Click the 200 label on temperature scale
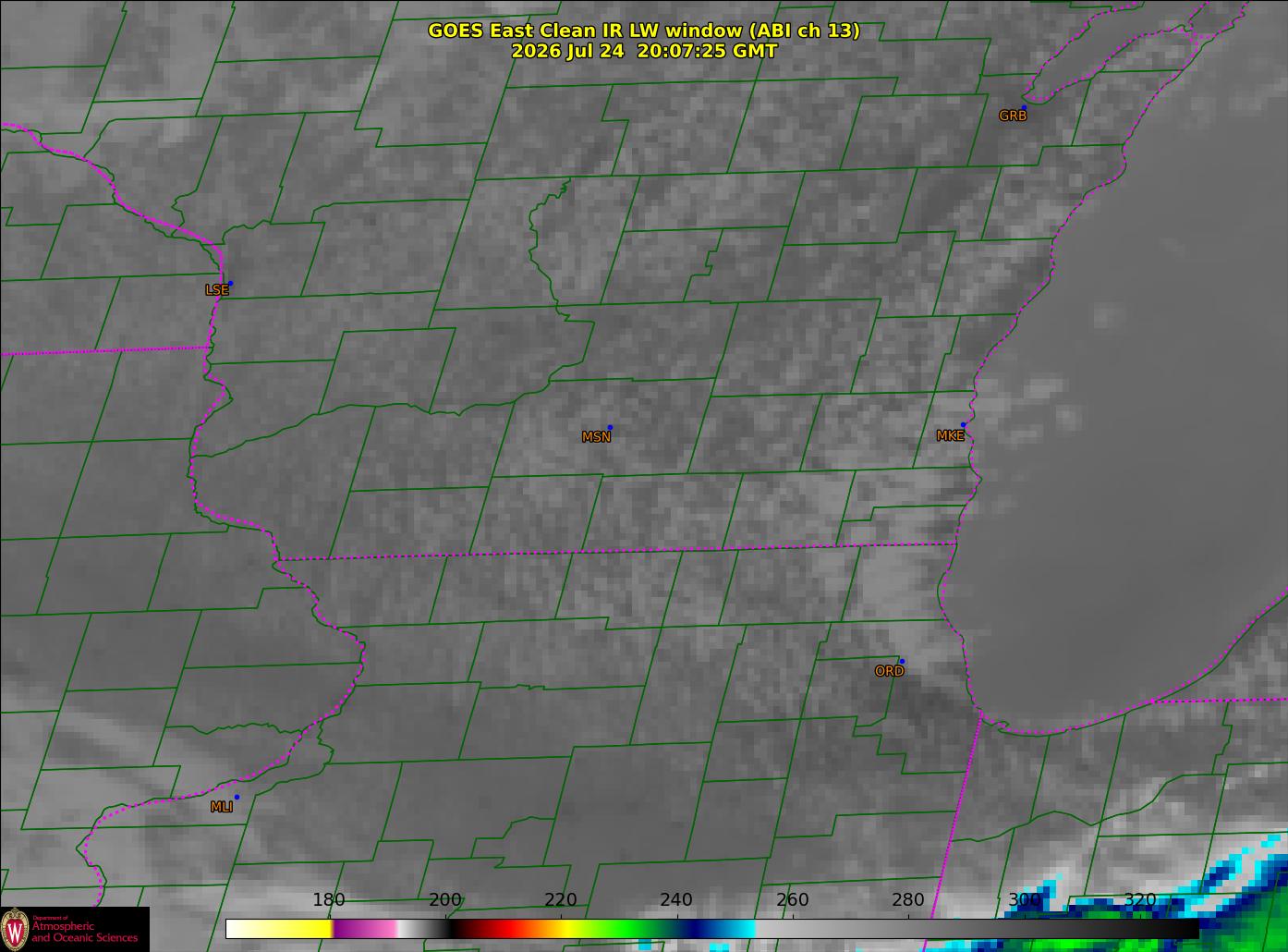Screen dimensions: 1288x952 coord(444,899)
